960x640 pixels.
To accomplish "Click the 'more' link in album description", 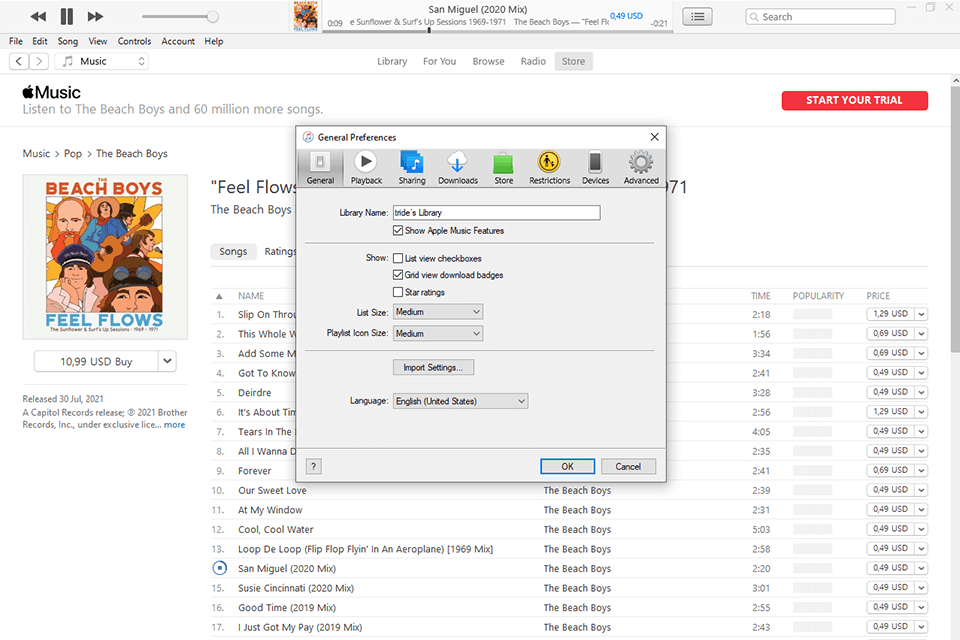I will tap(174, 424).
